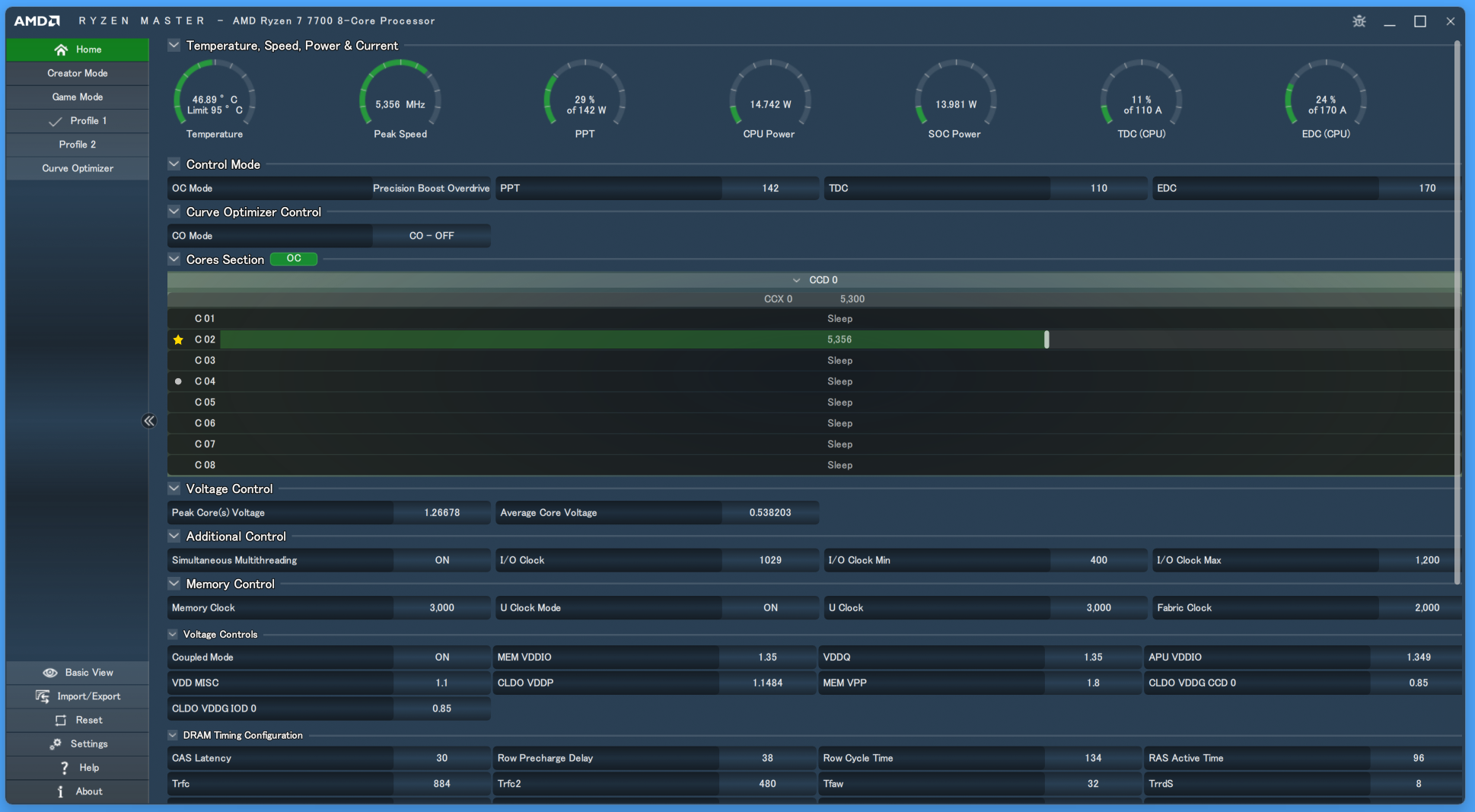
Task: Open the Help entry
Action: (78, 768)
